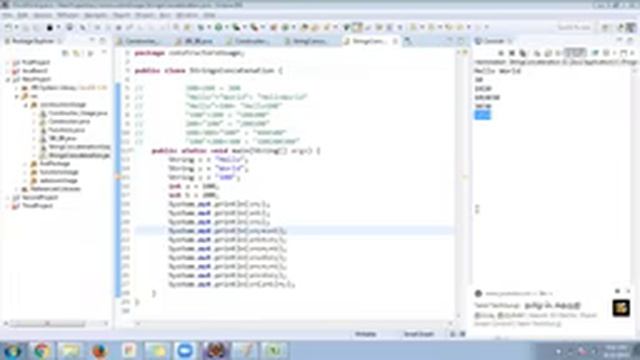Image resolution: width=640 pixels, height=360 pixels.
Task: Open the Debug icon dropdown arrow
Action: (x=209, y=27)
